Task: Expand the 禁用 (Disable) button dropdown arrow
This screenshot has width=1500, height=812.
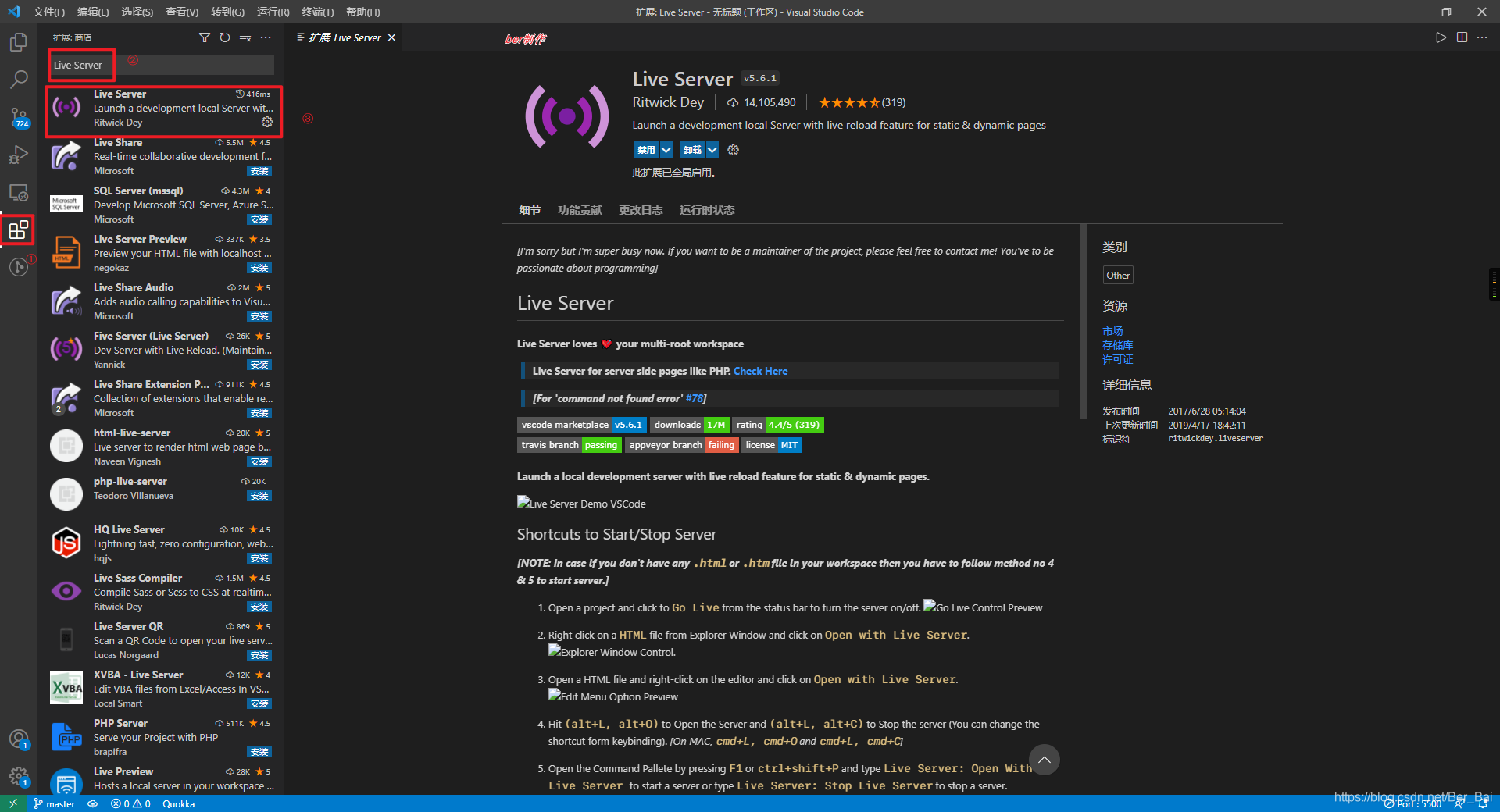Action: click(666, 150)
